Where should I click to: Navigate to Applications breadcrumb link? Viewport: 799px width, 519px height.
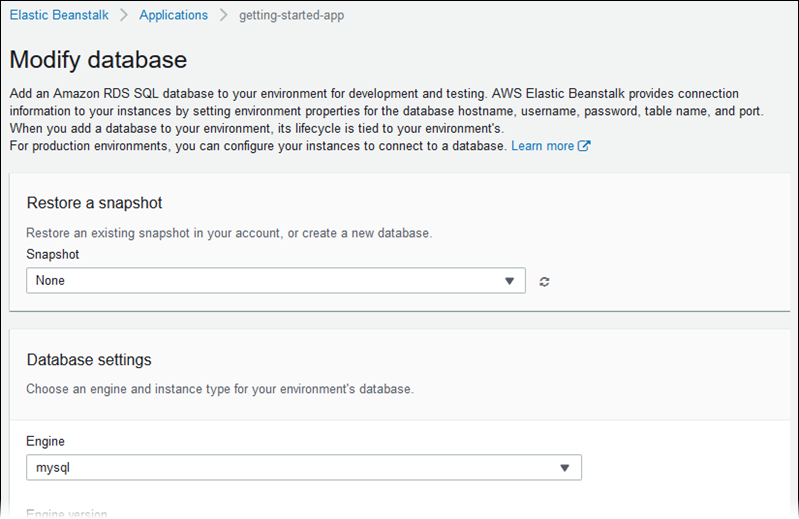[174, 15]
